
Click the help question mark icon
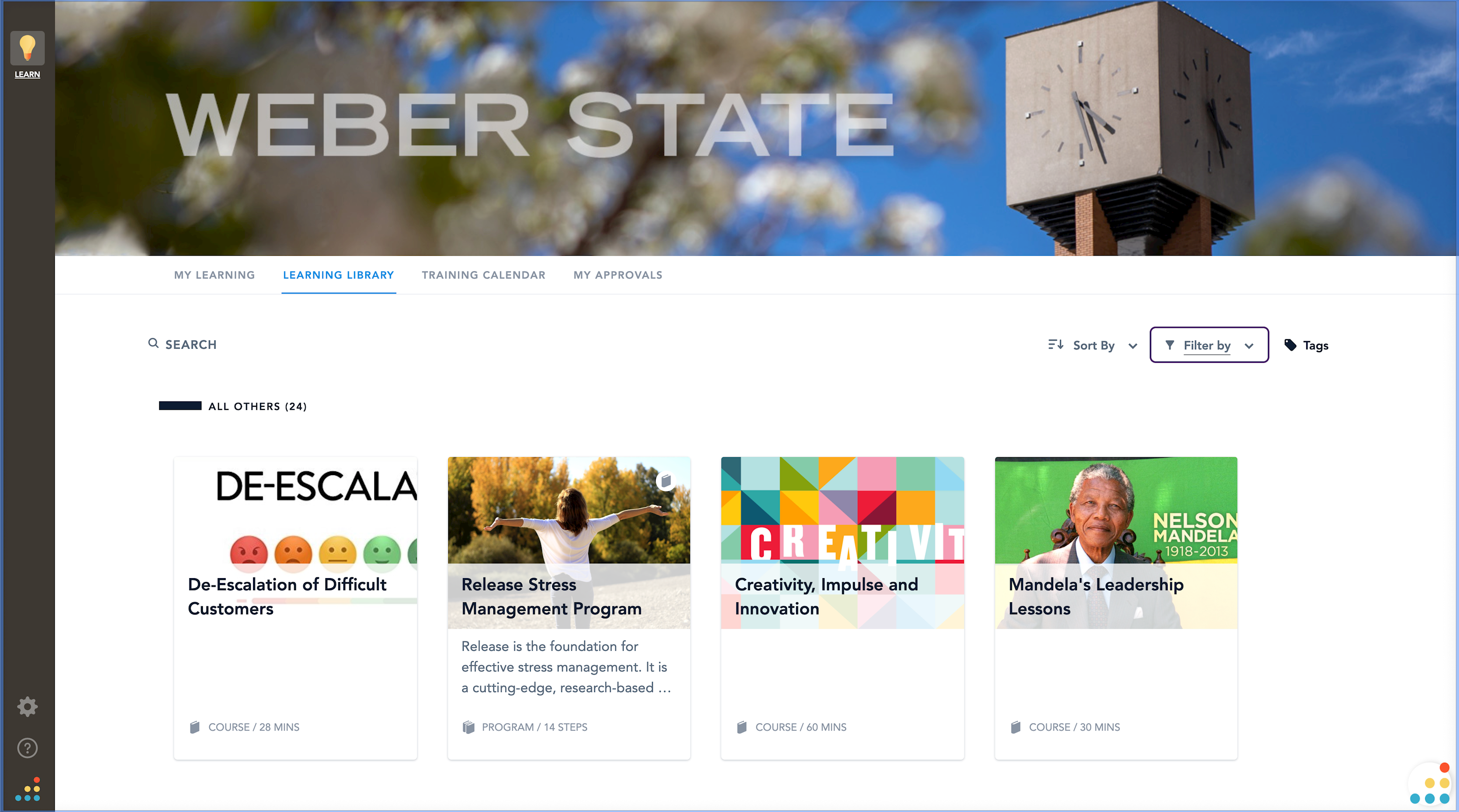pyautogui.click(x=27, y=748)
